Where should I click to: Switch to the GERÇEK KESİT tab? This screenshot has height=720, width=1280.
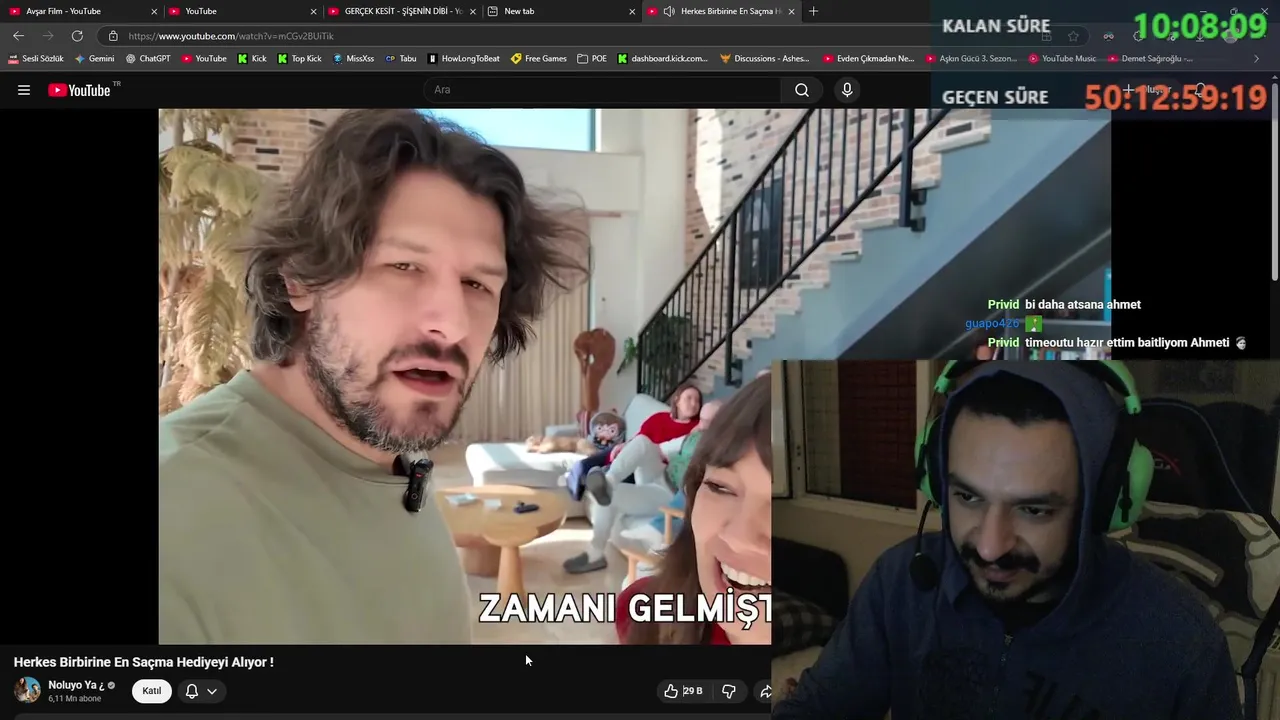(x=402, y=11)
